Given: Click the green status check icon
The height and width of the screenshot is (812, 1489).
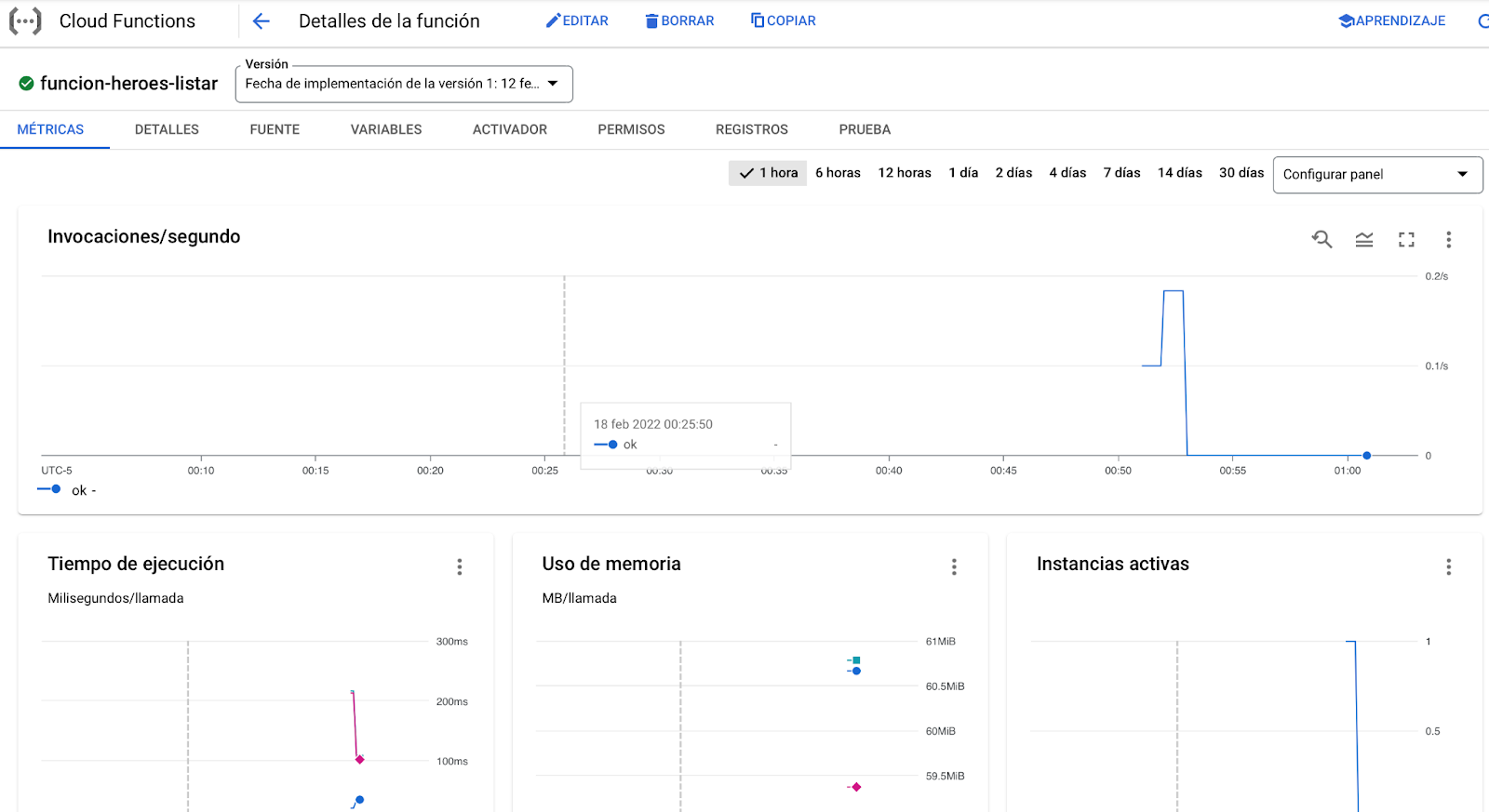Looking at the screenshot, I should tap(26, 83).
